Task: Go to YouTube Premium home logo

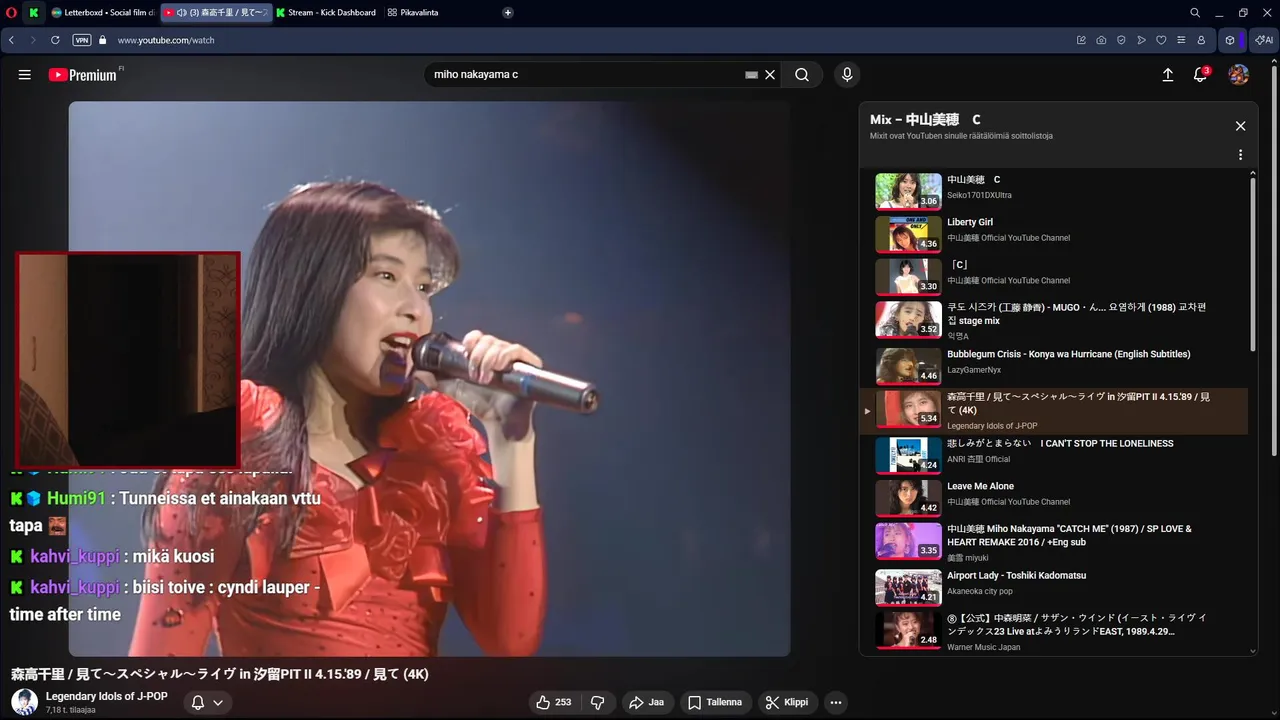Action: pyautogui.click(x=83, y=75)
